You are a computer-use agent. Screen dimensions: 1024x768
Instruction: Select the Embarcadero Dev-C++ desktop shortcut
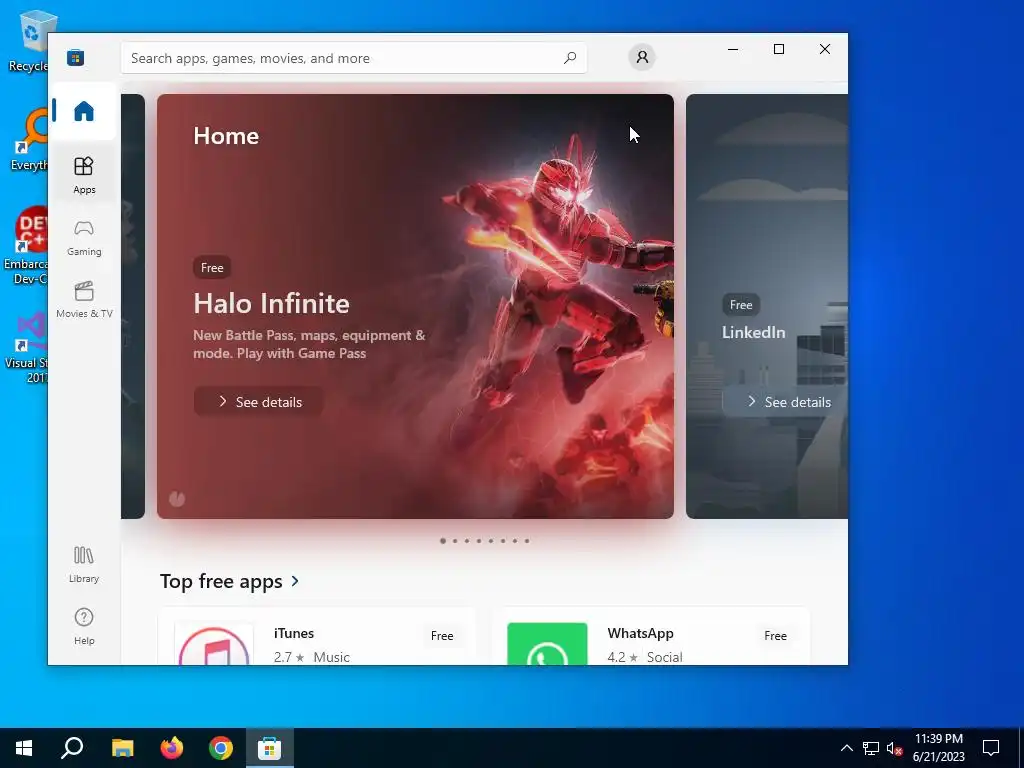point(27,245)
